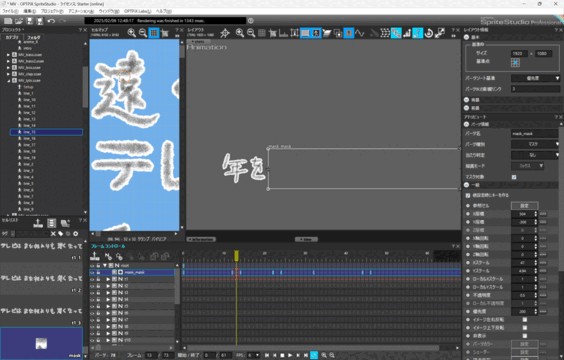Click the yellow playhead marker on timeline
This screenshot has width=564, height=360.
coord(236,255)
